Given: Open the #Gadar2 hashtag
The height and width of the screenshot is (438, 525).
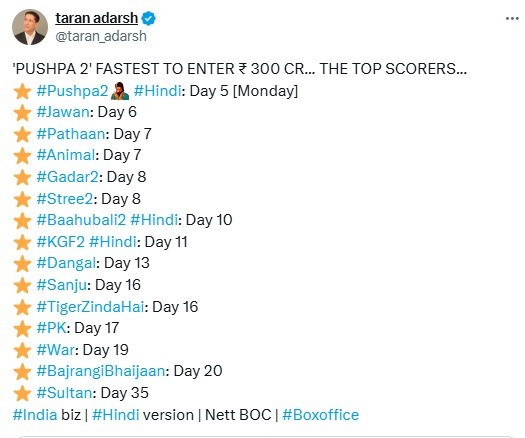Looking at the screenshot, I should (x=68, y=177).
